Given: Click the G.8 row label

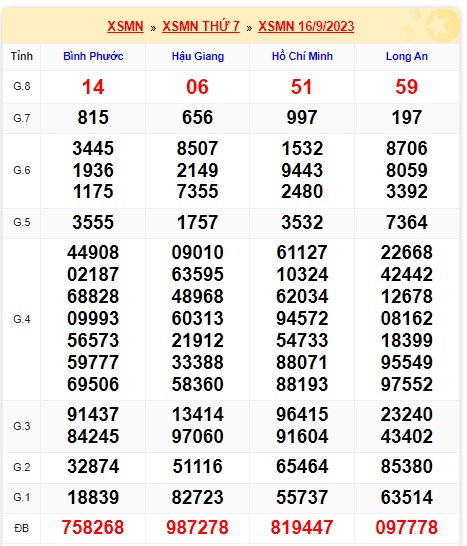Looking at the screenshot, I should pos(22,86).
